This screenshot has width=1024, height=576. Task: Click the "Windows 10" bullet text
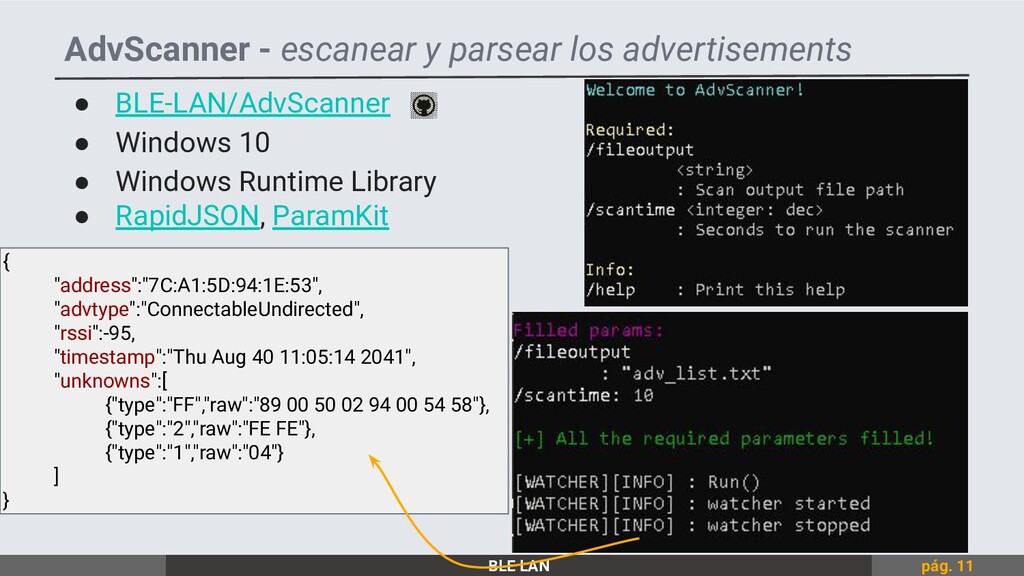coord(193,142)
